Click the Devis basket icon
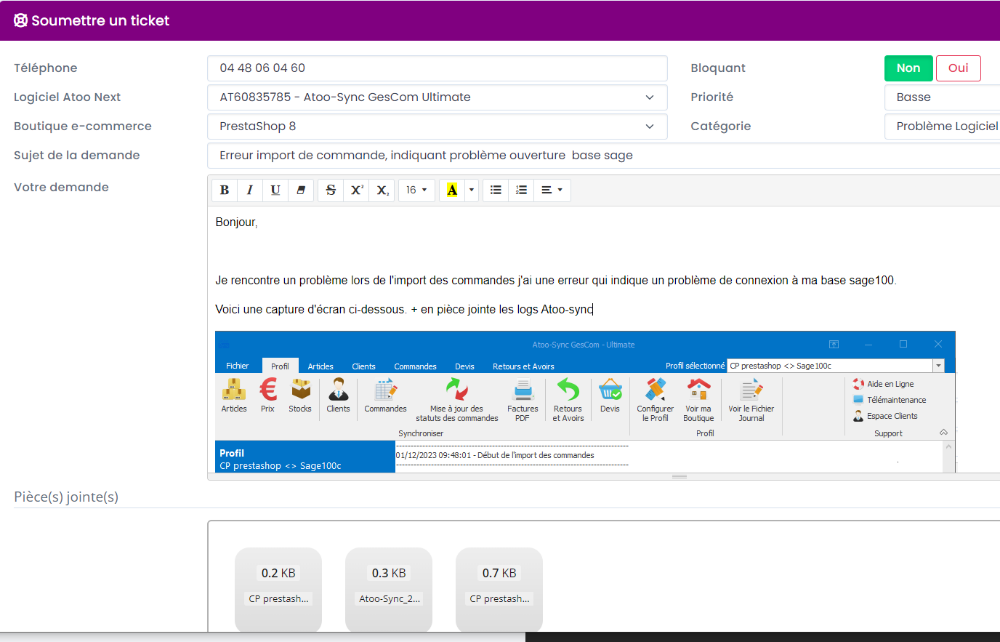Image resolution: width=1000 pixels, height=642 pixels. 610,395
